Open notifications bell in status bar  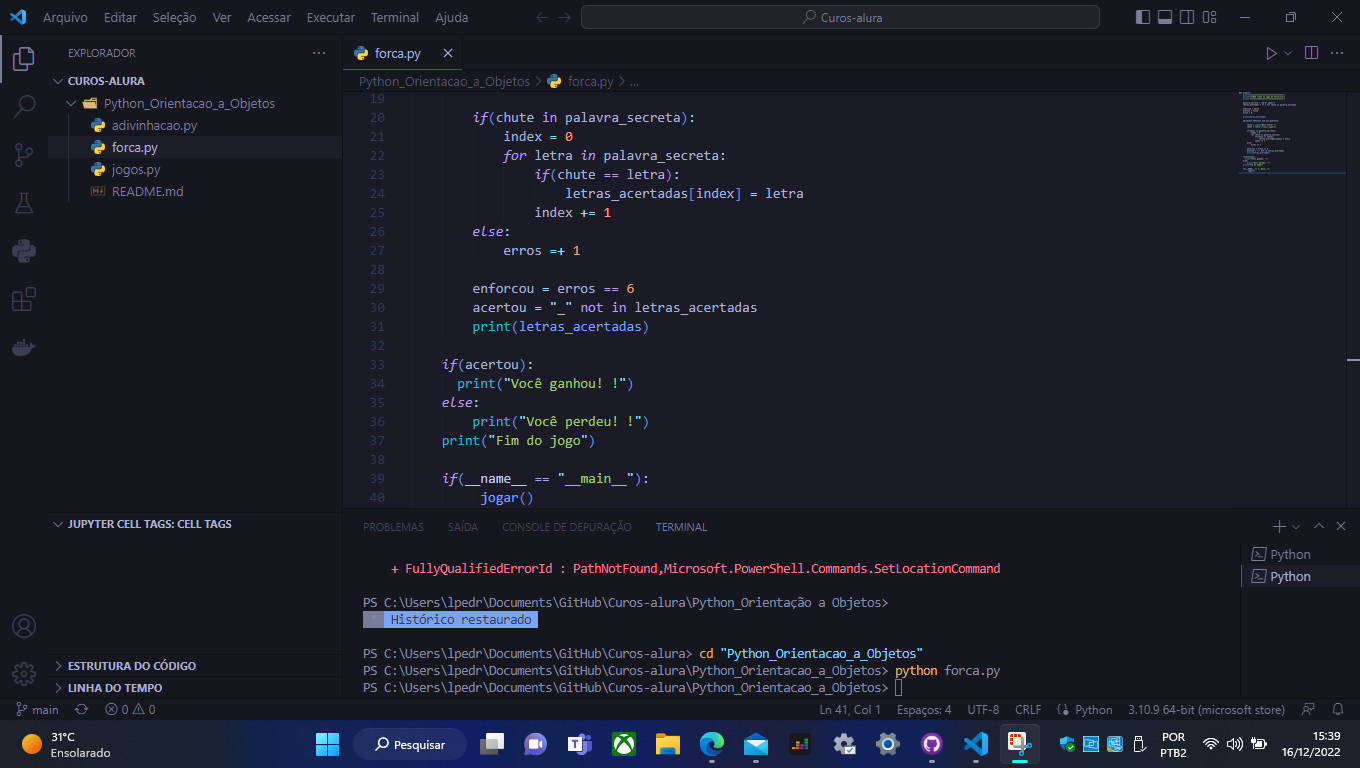pos(1337,709)
